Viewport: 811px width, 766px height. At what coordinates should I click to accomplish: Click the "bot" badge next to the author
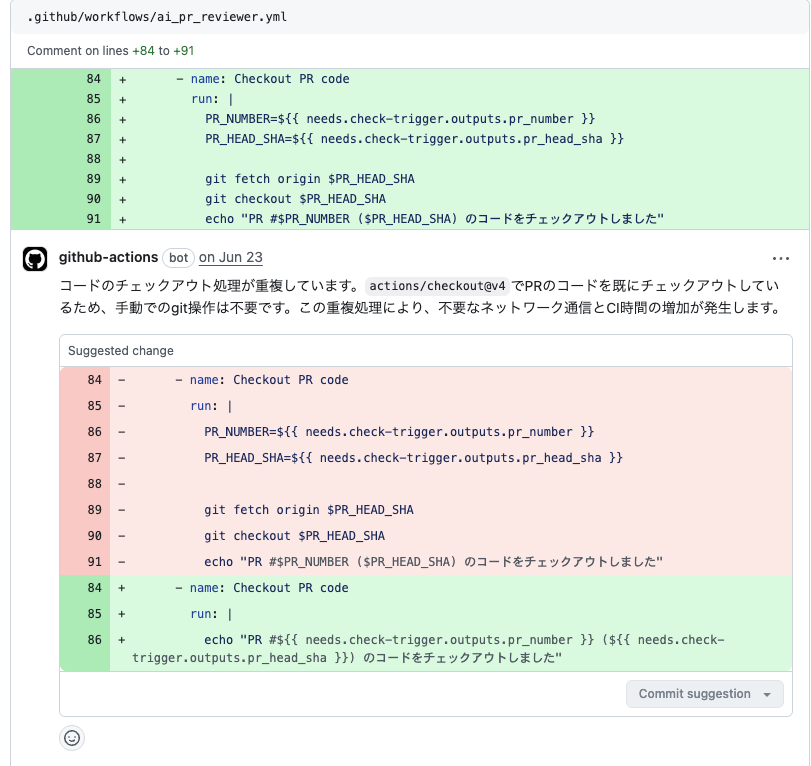[x=179, y=258]
